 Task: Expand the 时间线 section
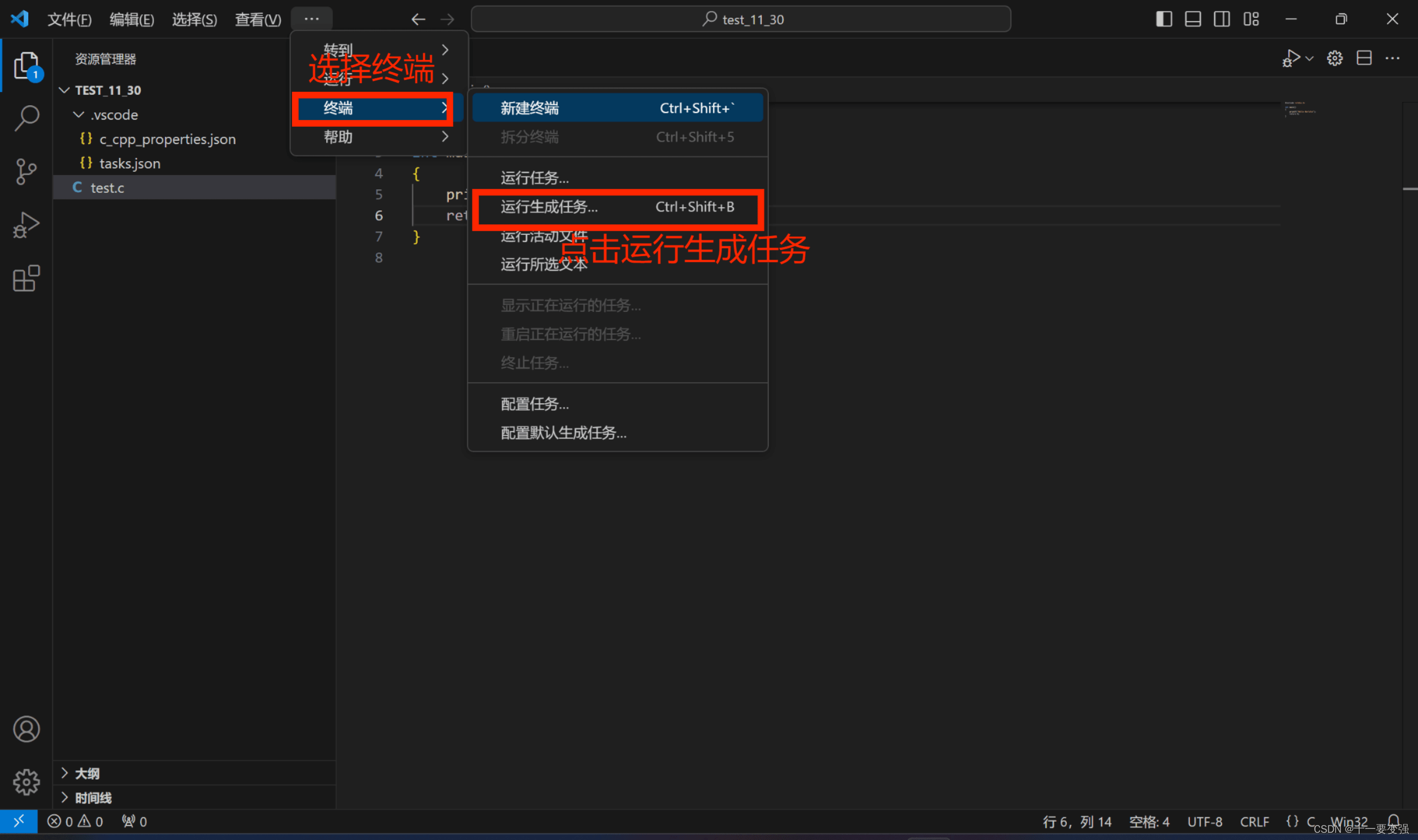tap(194, 797)
